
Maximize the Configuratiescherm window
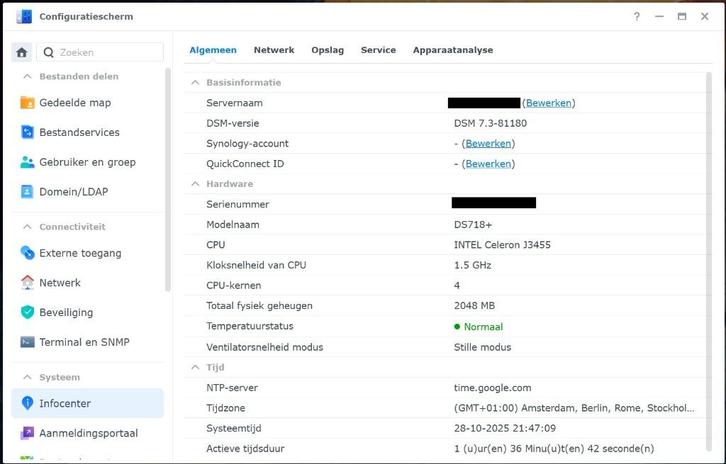[x=682, y=17]
